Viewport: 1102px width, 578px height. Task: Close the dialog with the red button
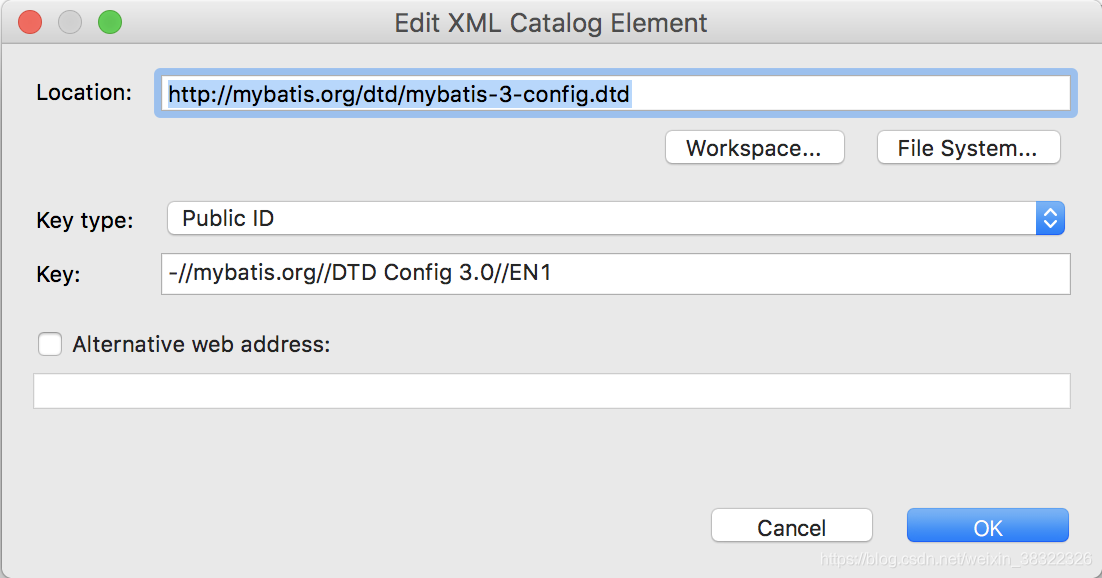(x=30, y=23)
